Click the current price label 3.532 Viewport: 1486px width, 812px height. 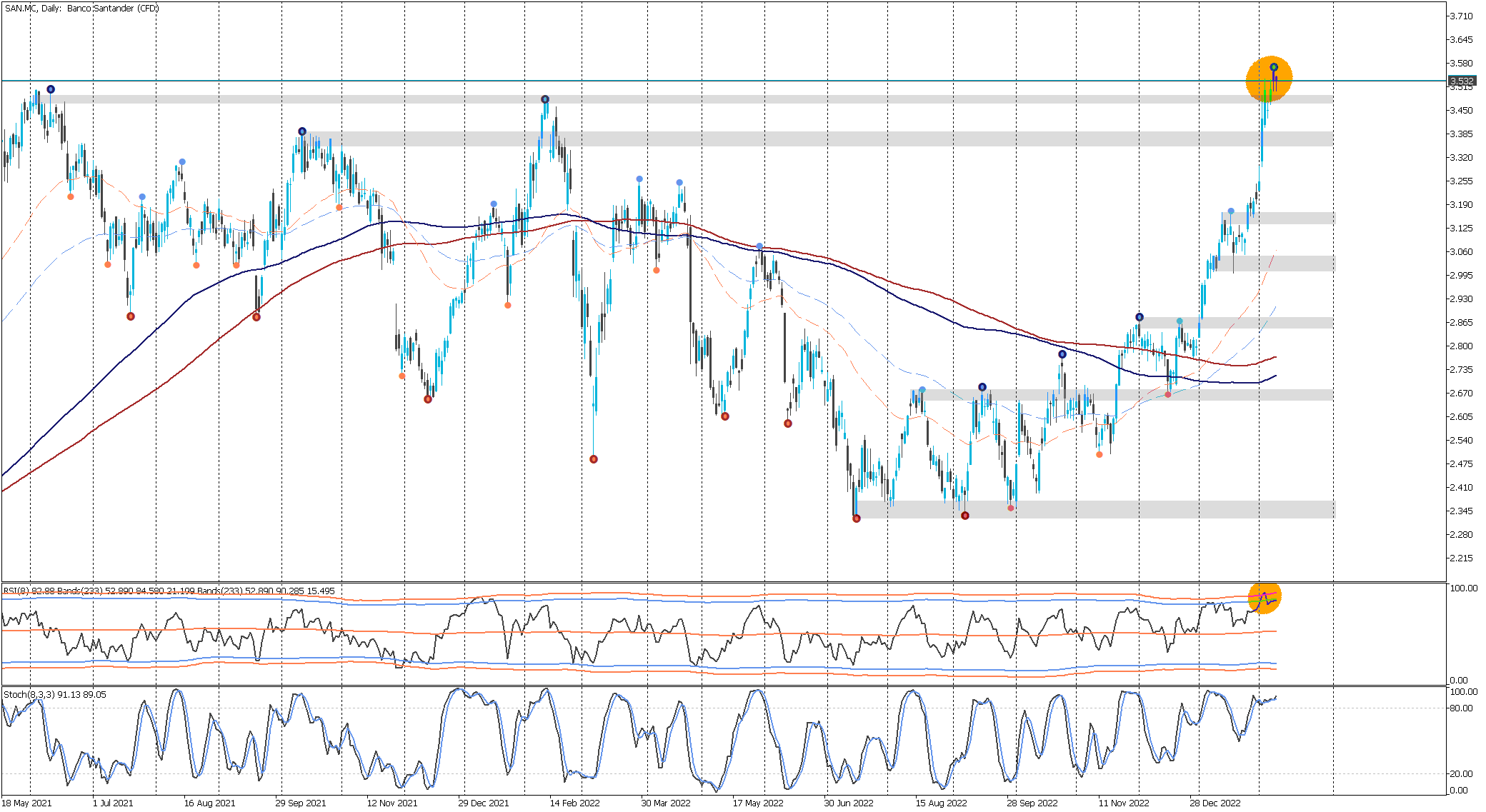(x=1462, y=81)
